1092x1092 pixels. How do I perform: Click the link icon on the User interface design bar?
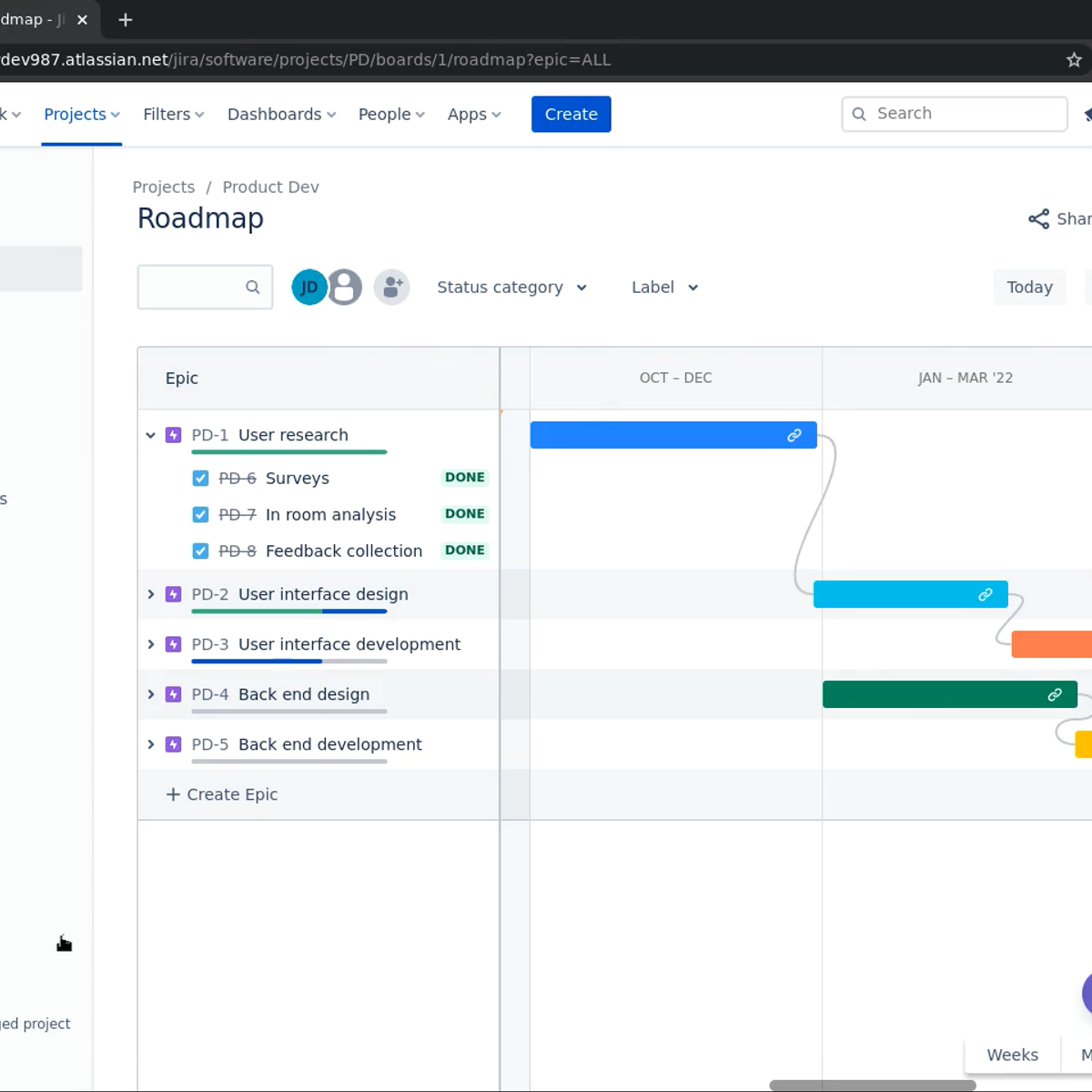(x=986, y=595)
